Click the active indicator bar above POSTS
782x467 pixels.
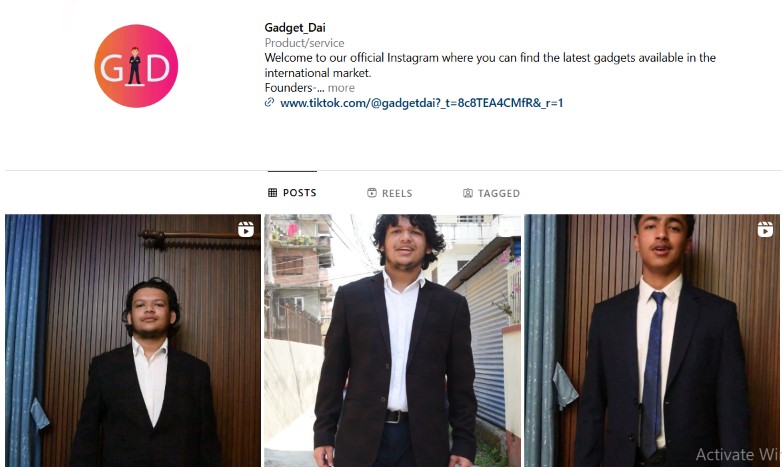(x=292, y=171)
